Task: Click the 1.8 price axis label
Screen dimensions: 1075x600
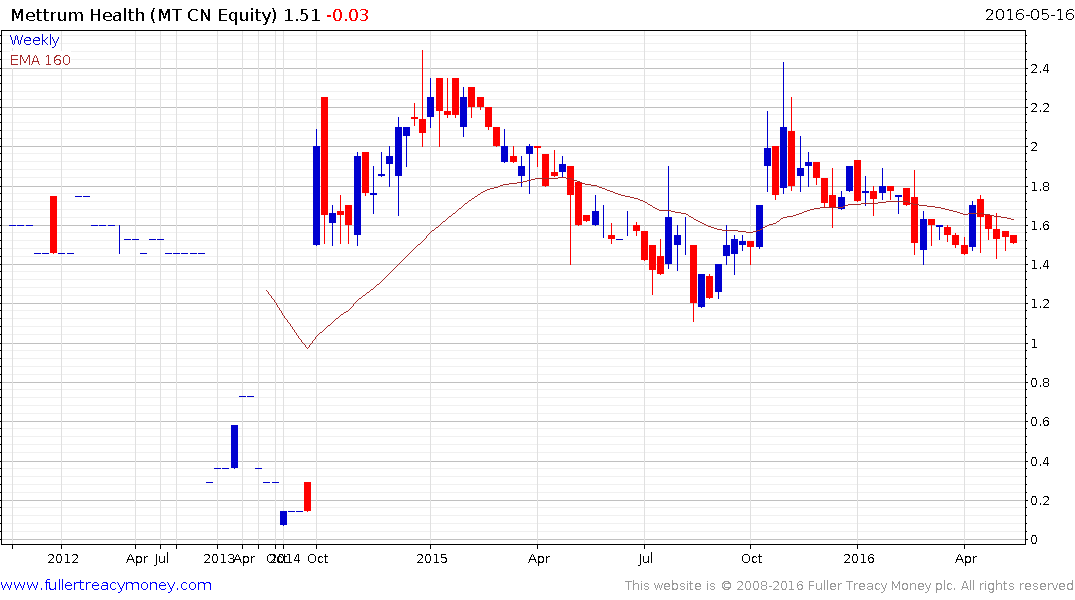Action: (1039, 187)
